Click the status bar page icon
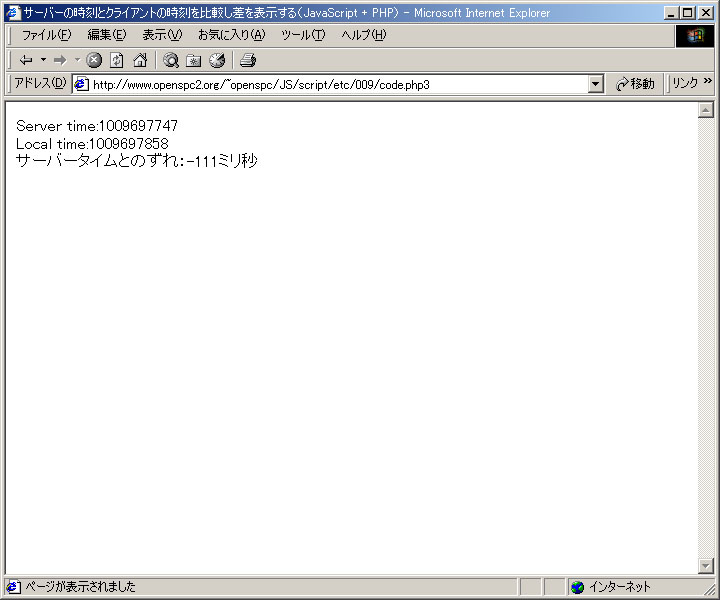This screenshot has width=720, height=600. 13,587
